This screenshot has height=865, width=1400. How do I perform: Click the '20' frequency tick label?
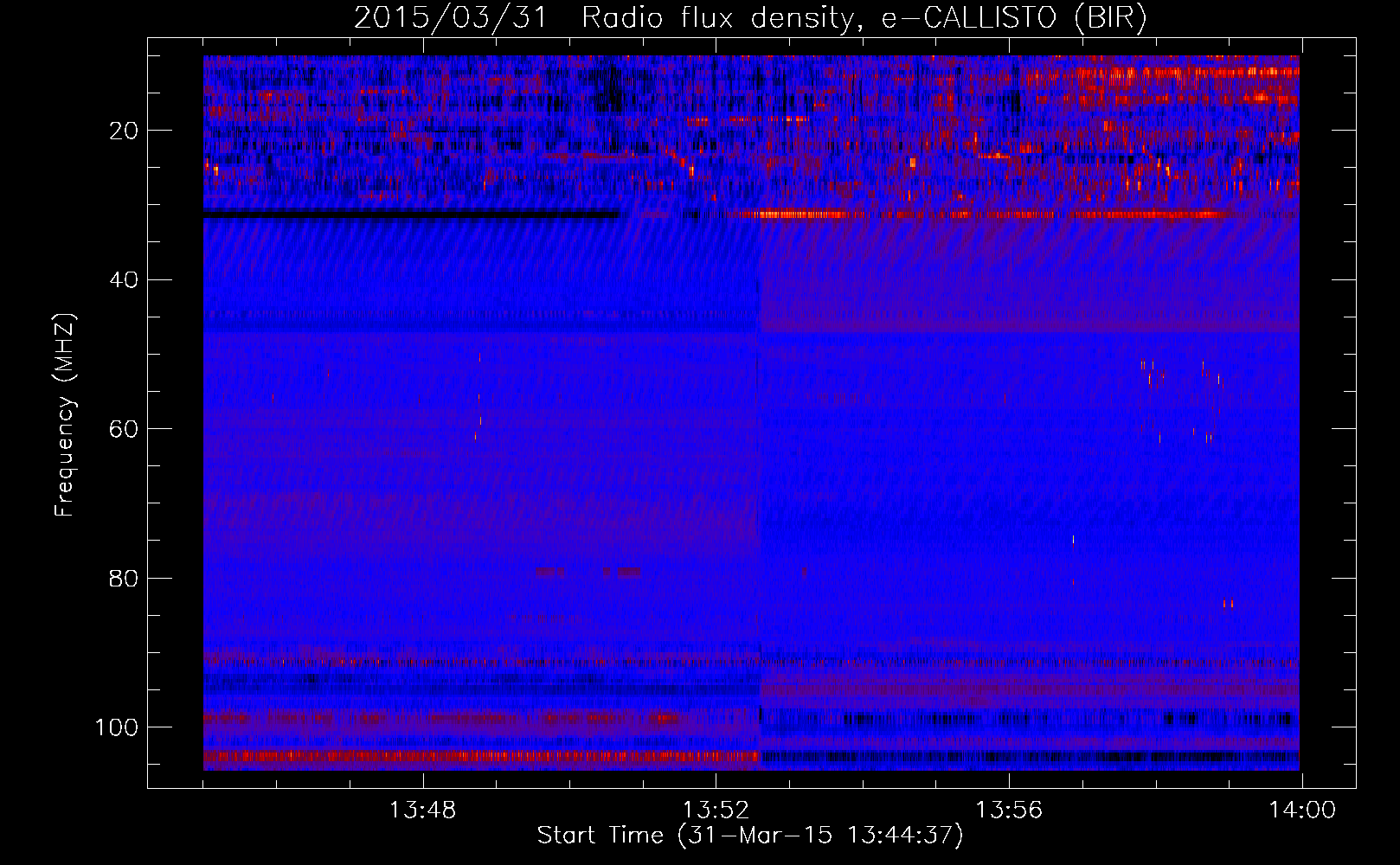pyautogui.click(x=124, y=131)
